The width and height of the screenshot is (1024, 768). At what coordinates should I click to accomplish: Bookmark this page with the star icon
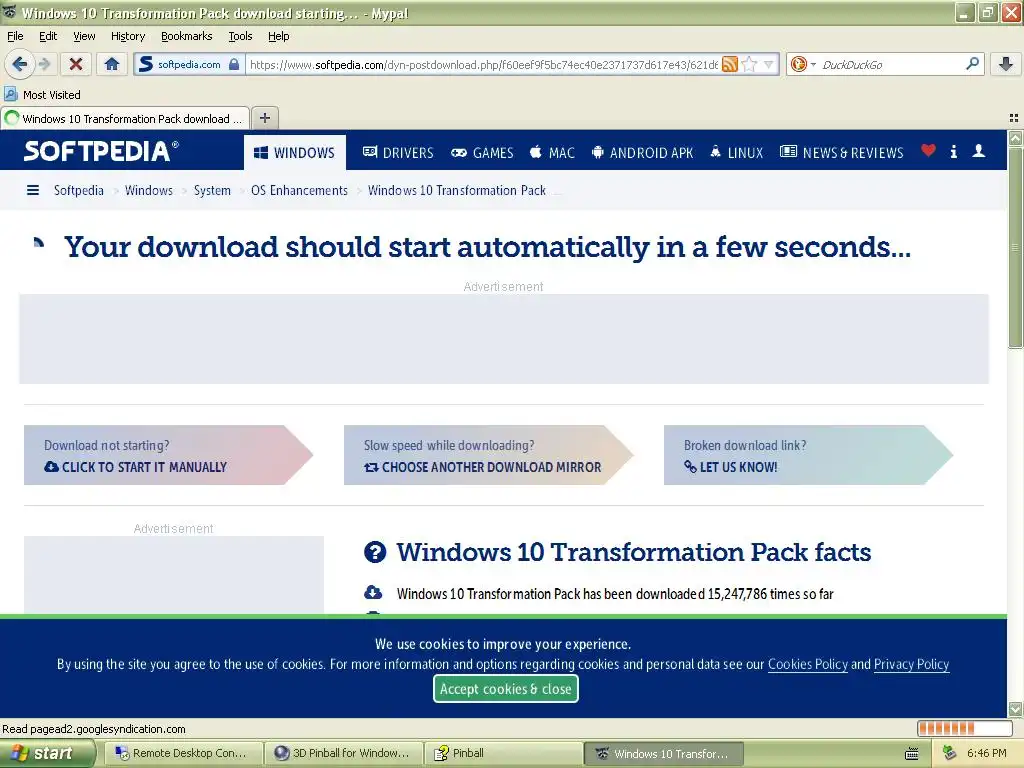750,64
